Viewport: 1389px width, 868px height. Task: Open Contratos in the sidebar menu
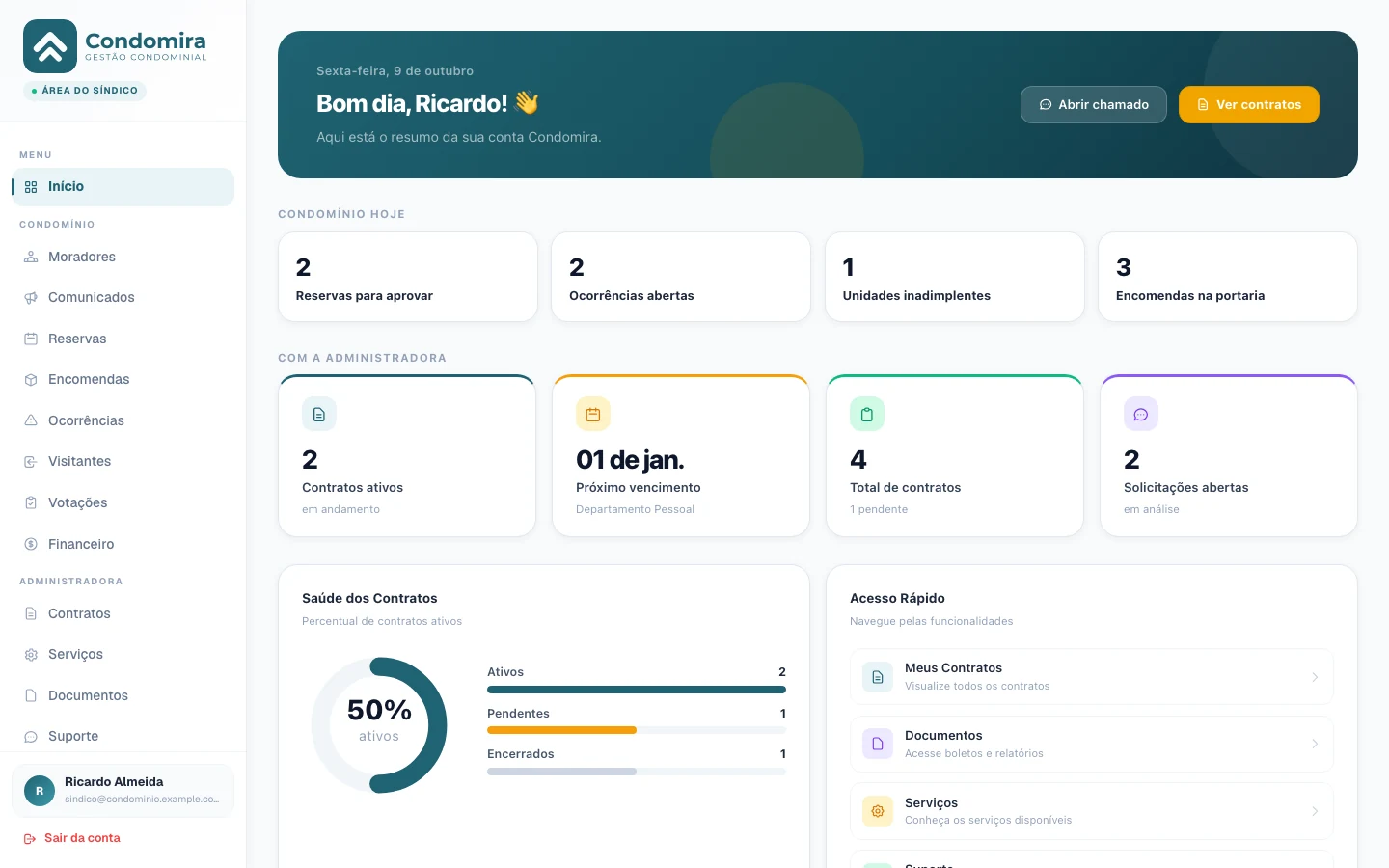(123, 613)
